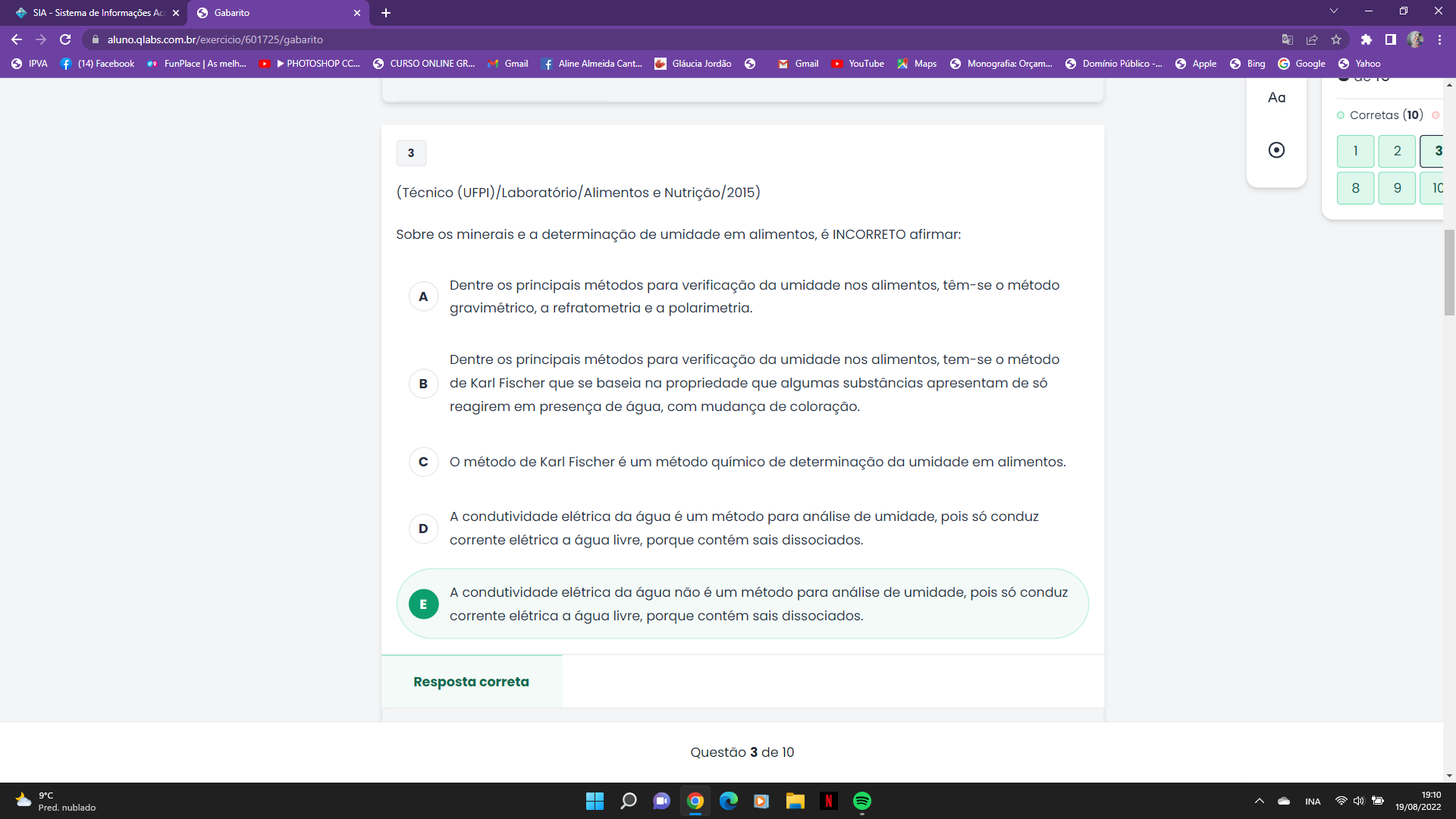The height and width of the screenshot is (819, 1456).
Task: Open the Chrome side panel icon
Action: point(1390,39)
